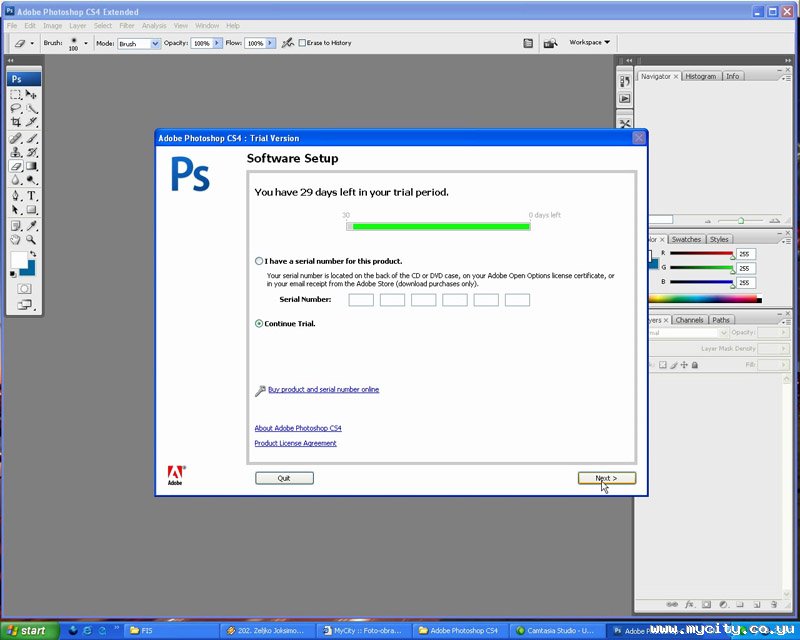Image resolution: width=800 pixels, height=640 pixels.
Task: Open the Product License Agreement link
Action: tap(295, 443)
